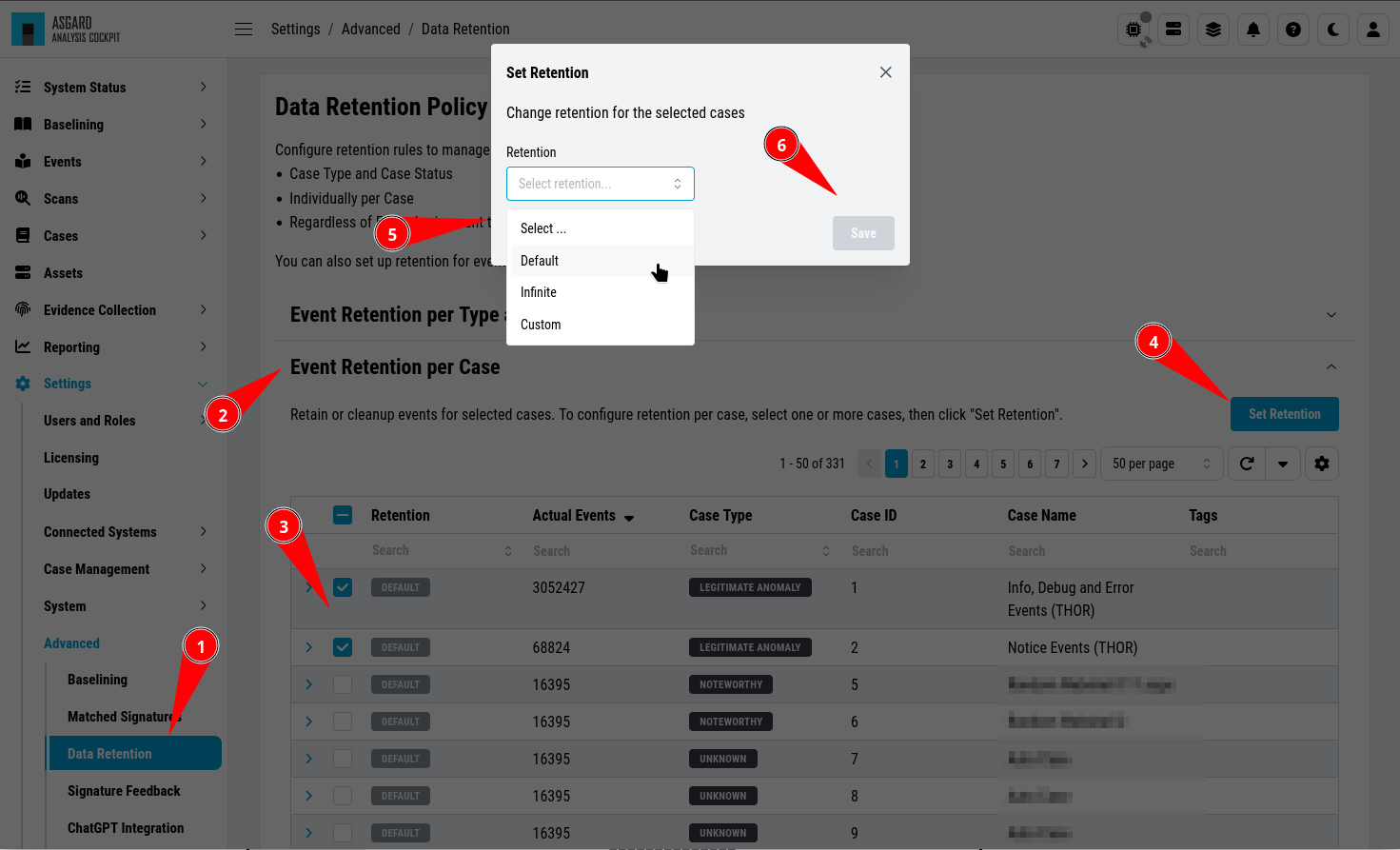
Task: Click the help question mark icon
Action: coord(1293,30)
